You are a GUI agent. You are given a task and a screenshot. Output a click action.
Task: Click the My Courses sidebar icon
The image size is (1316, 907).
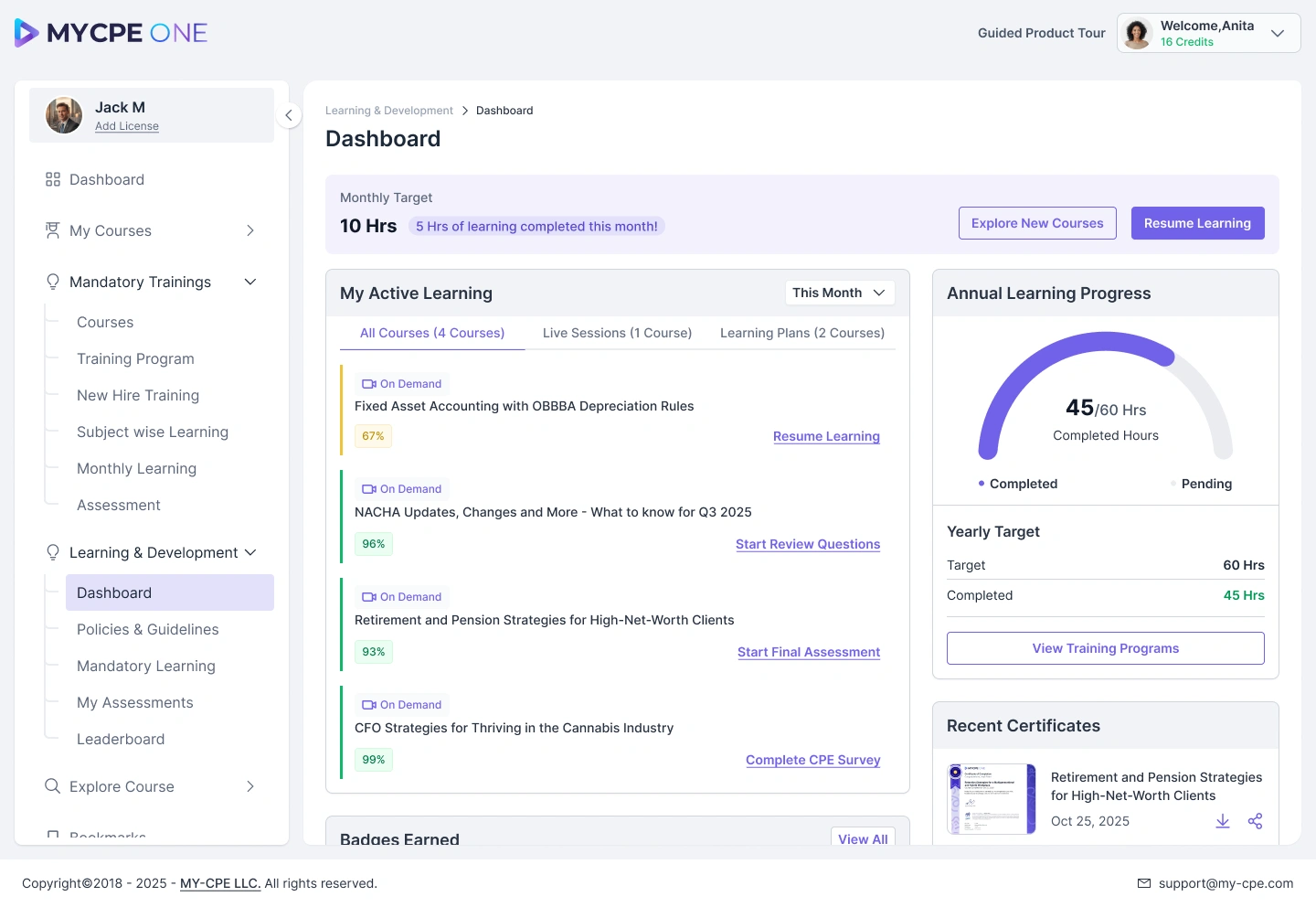[53, 230]
